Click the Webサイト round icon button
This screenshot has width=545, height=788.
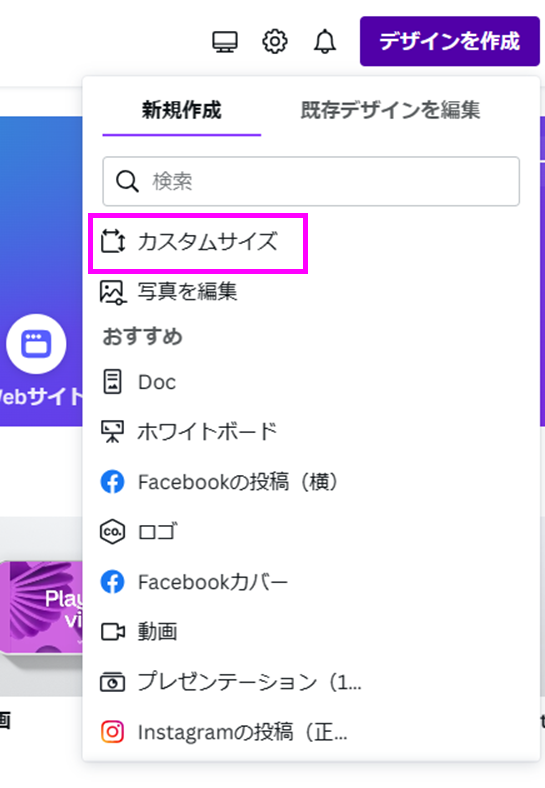36,344
